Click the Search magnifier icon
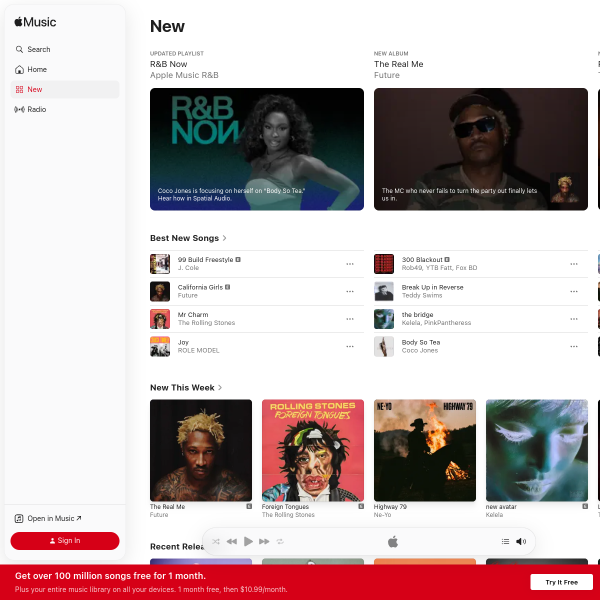 19,49
